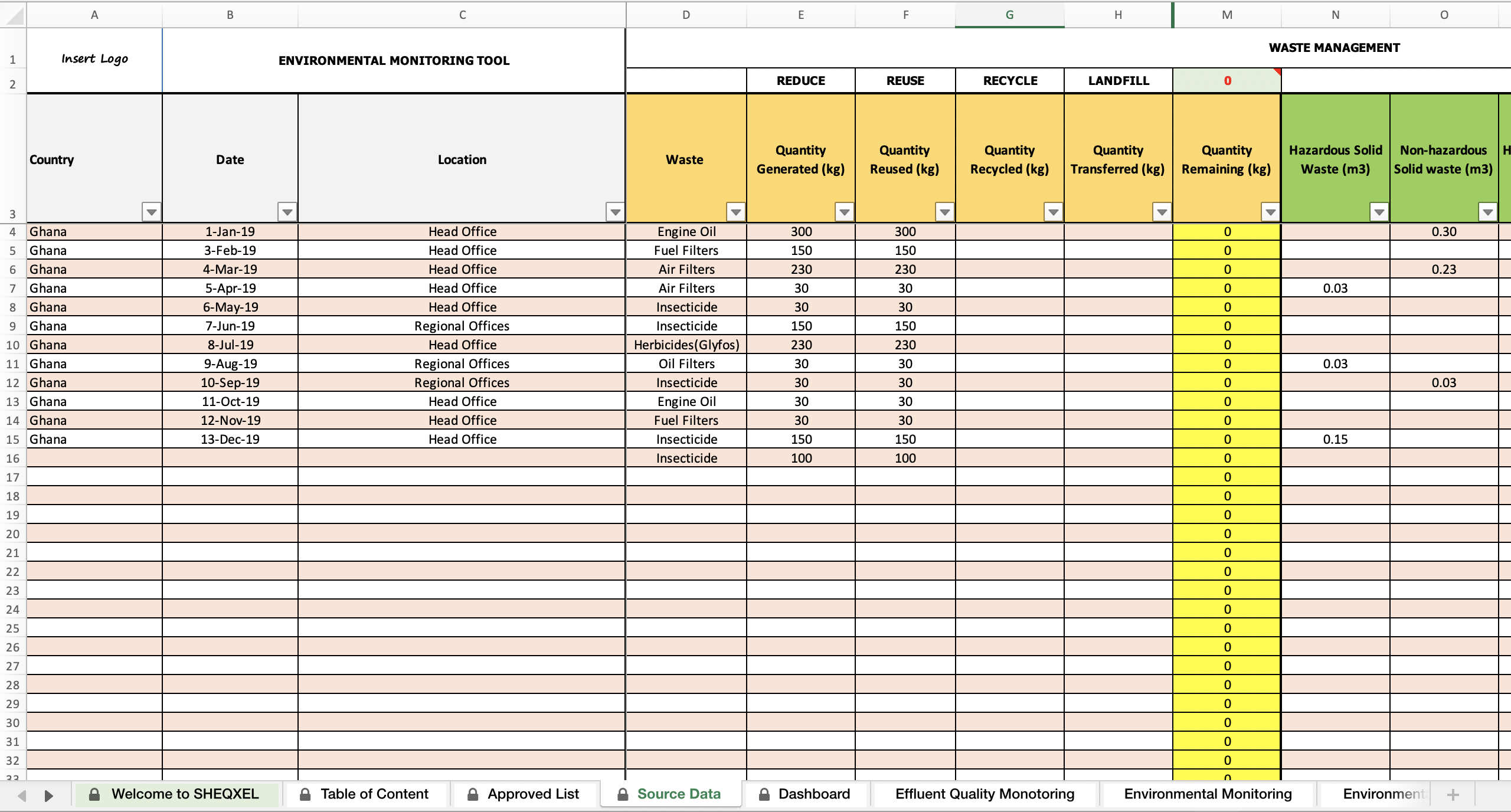Image resolution: width=1511 pixels, height=812 pixels.
Task: Open the Location column filter dropdown
Action: pos(615,212)
